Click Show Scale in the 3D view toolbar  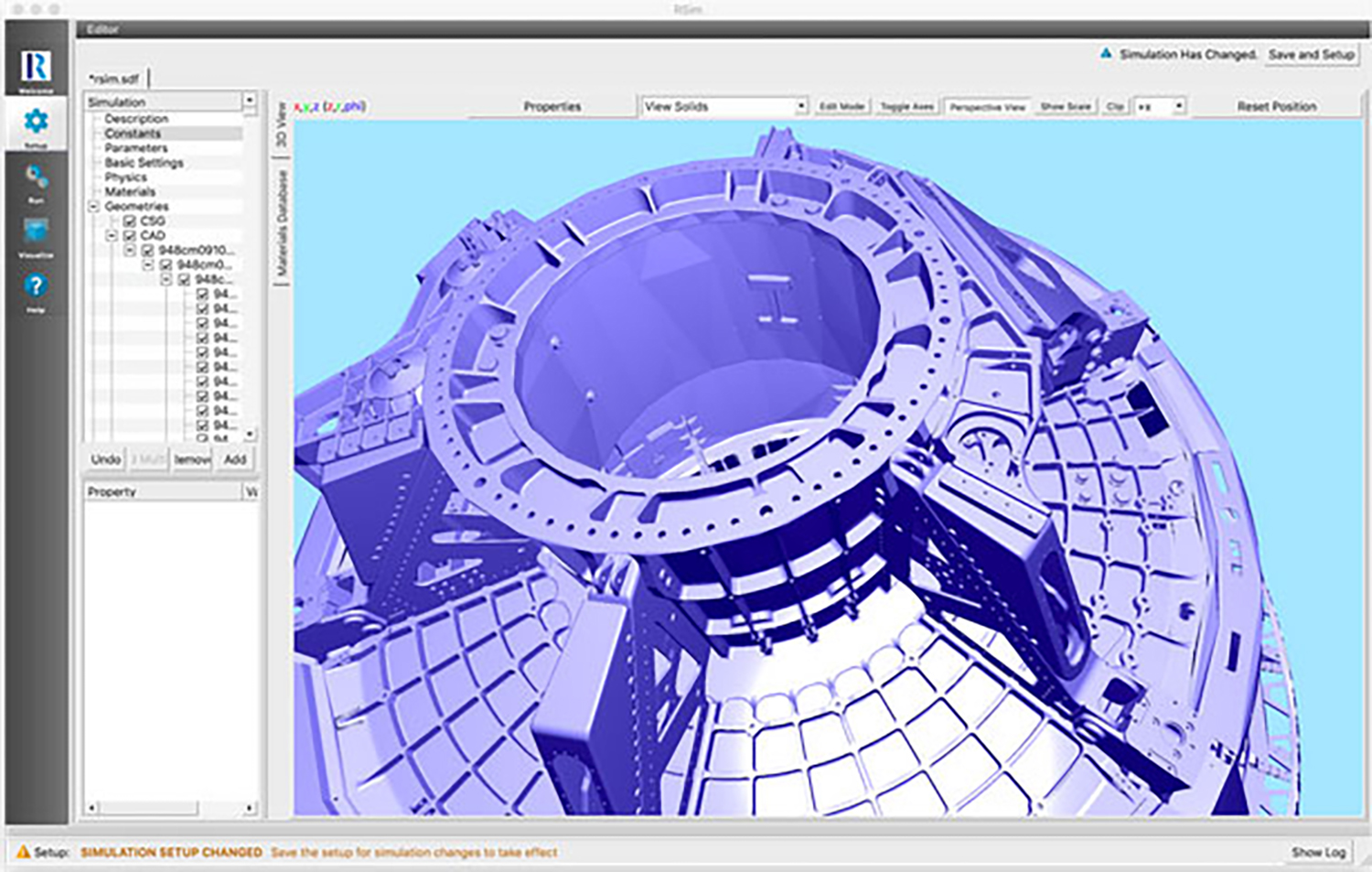coord(1067,106)
